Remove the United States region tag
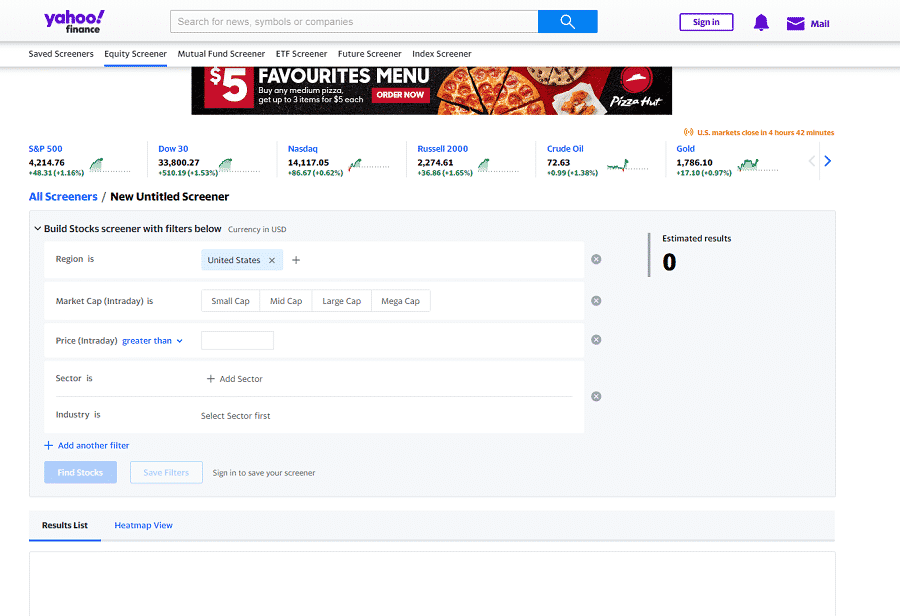Screen dimensions: 900x616 [271, 260]
